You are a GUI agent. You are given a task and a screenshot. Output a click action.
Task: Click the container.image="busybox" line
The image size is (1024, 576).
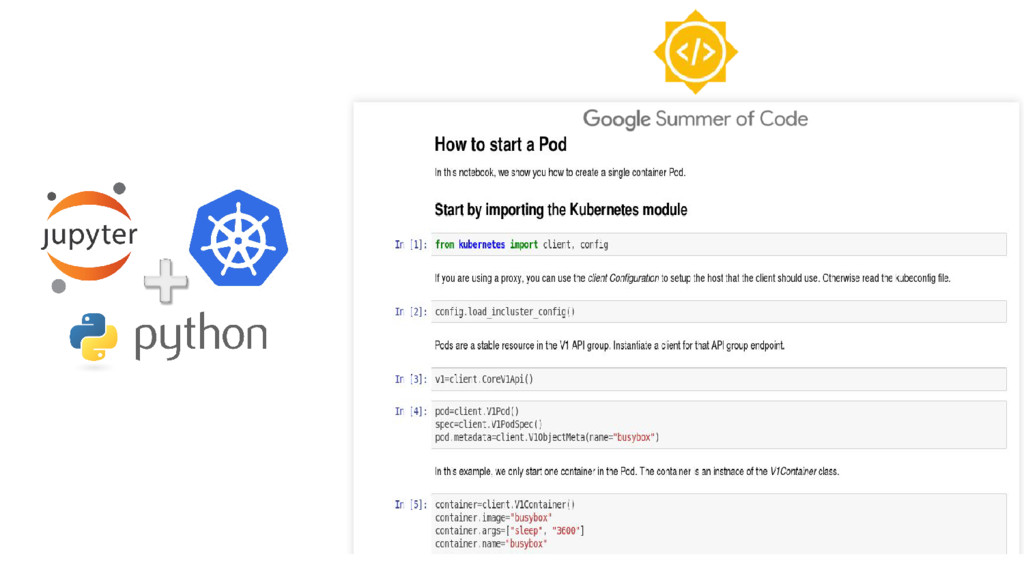pos(494,518)
